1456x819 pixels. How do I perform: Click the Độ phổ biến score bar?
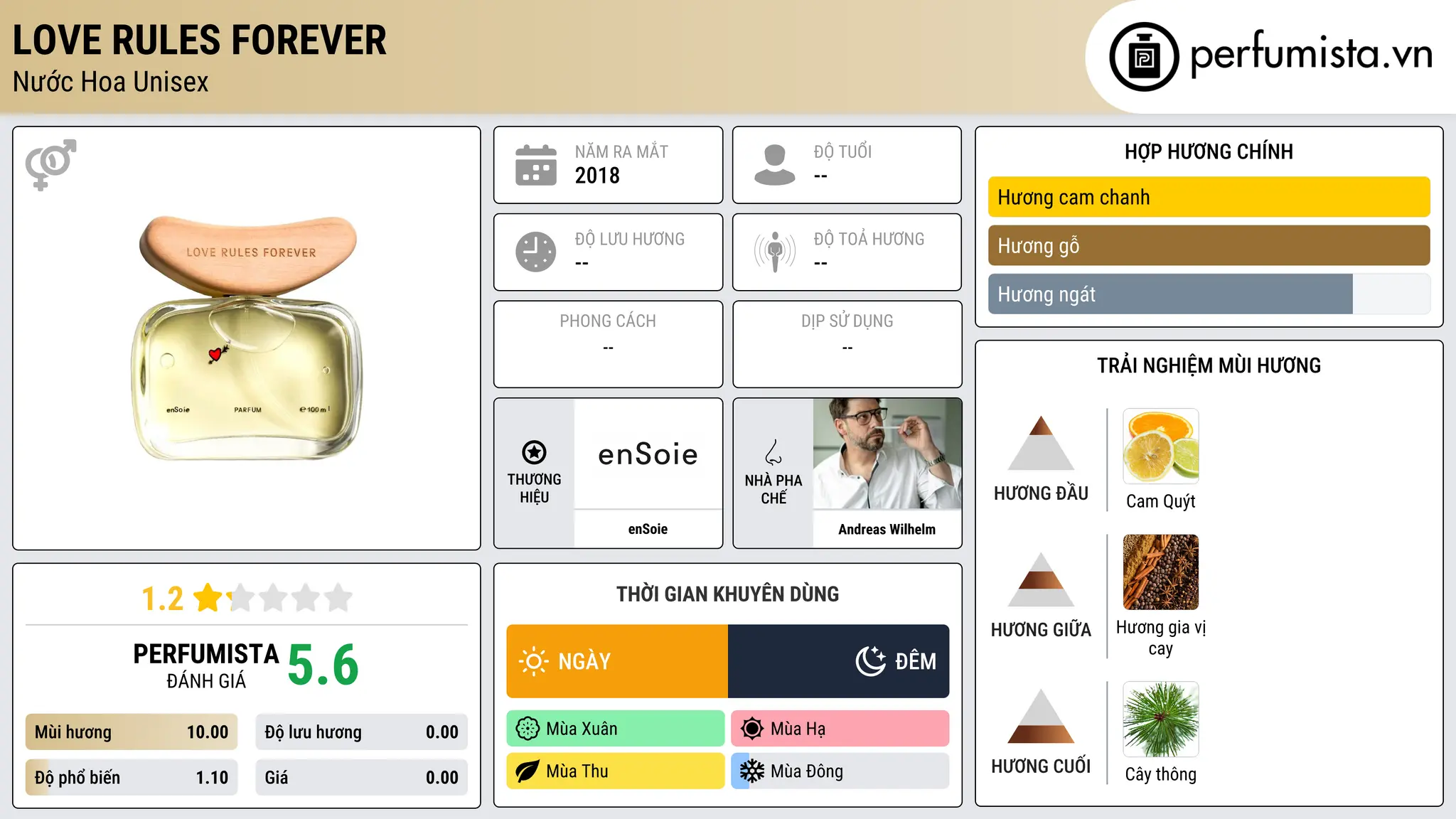132,778
